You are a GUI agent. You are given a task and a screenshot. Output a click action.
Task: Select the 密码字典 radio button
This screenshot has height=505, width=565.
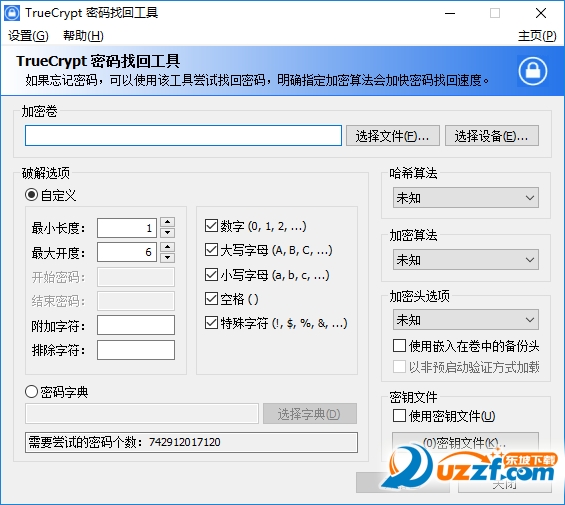coord(31,391)
